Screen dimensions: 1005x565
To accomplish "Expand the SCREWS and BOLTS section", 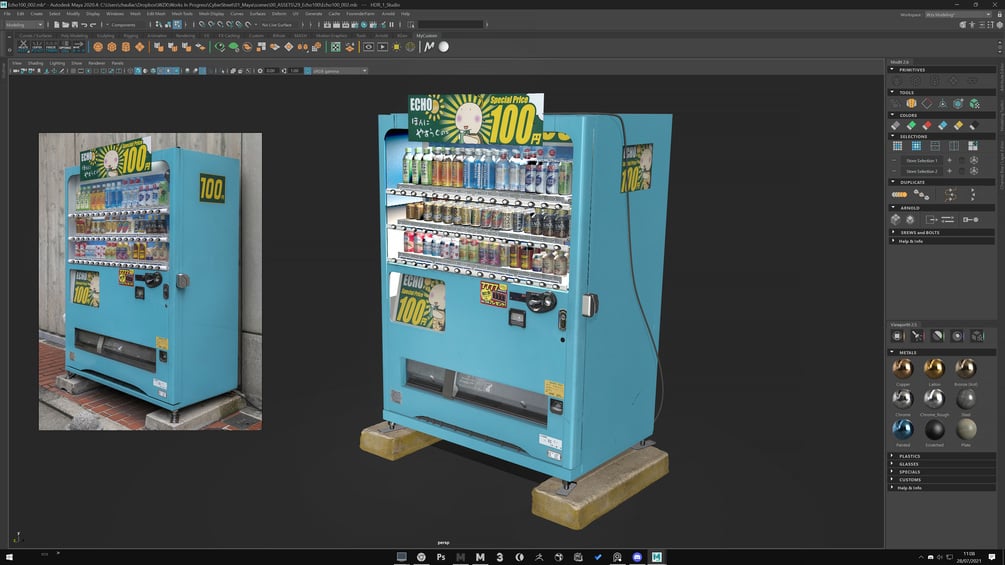I will click(x=918, y=232).
